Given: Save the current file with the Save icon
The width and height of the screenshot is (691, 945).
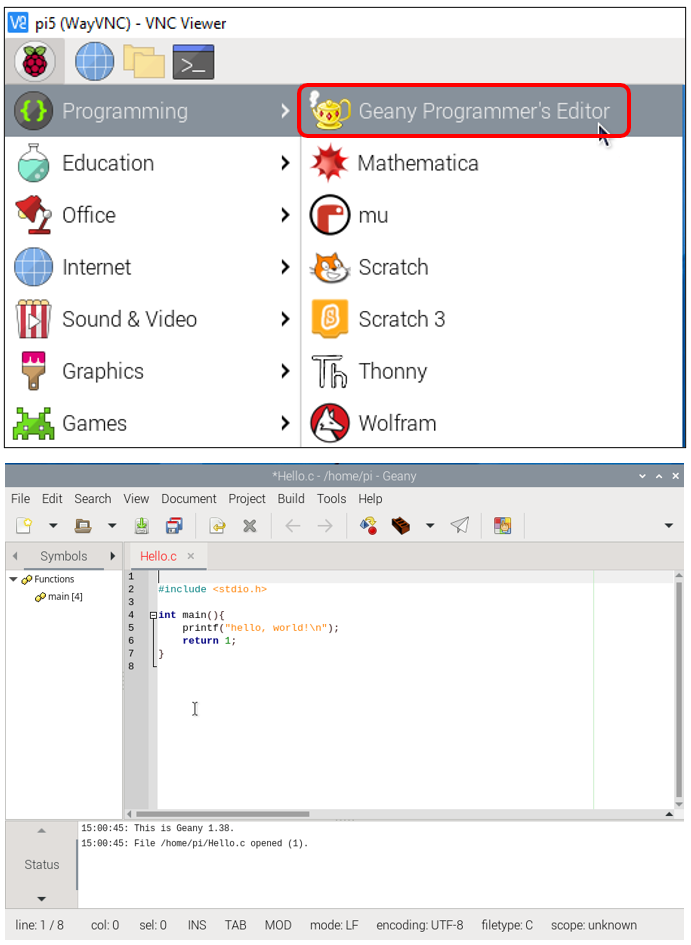Looking at the screenshot, I should coord(142,526).
